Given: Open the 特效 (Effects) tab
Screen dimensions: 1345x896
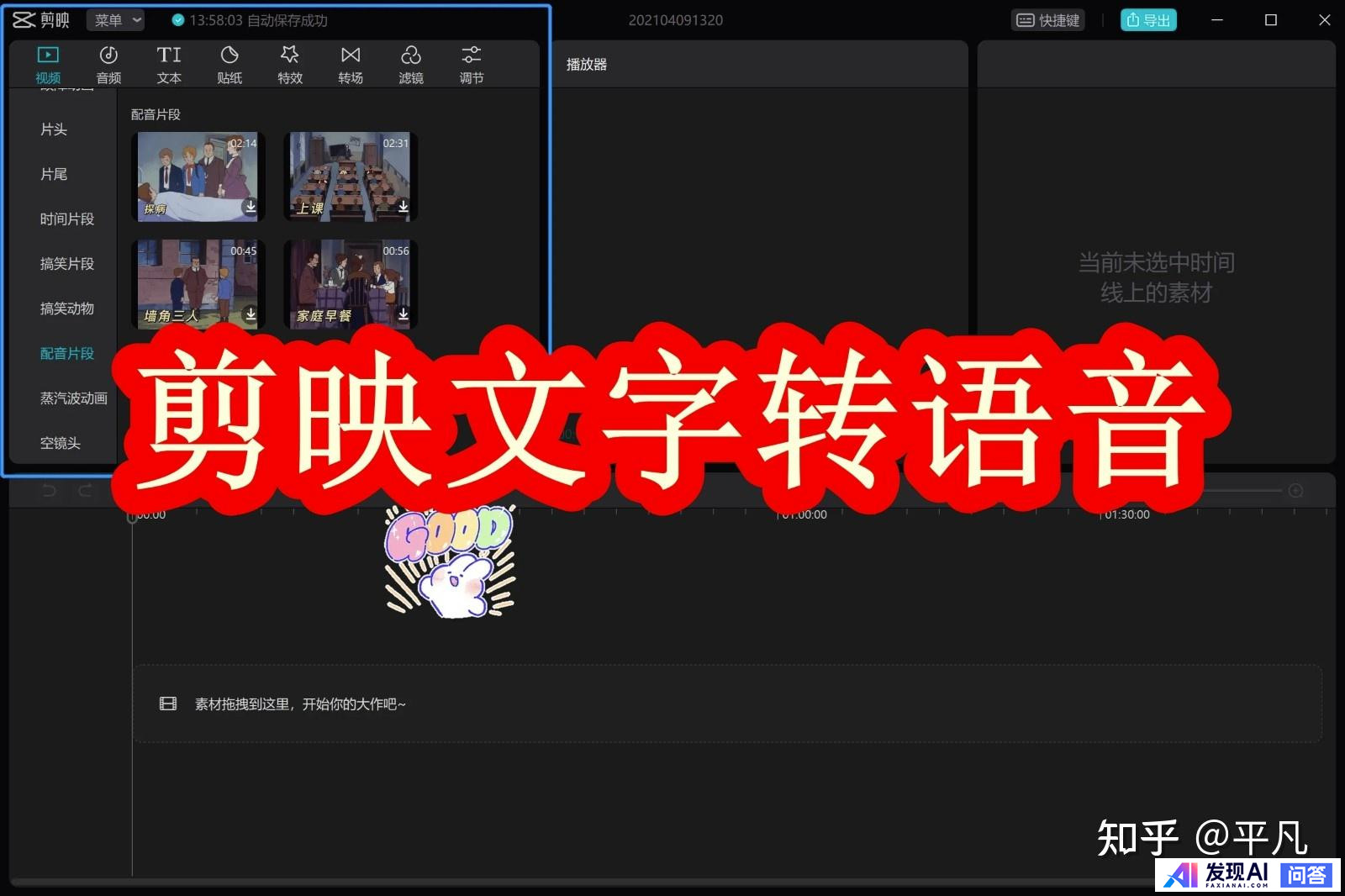Looking at the screenshot, I should coord(290,66).
